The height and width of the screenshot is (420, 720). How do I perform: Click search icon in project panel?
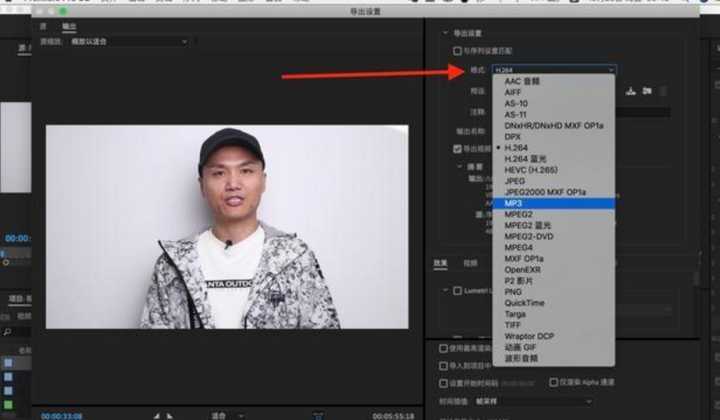tap(7, 331)
